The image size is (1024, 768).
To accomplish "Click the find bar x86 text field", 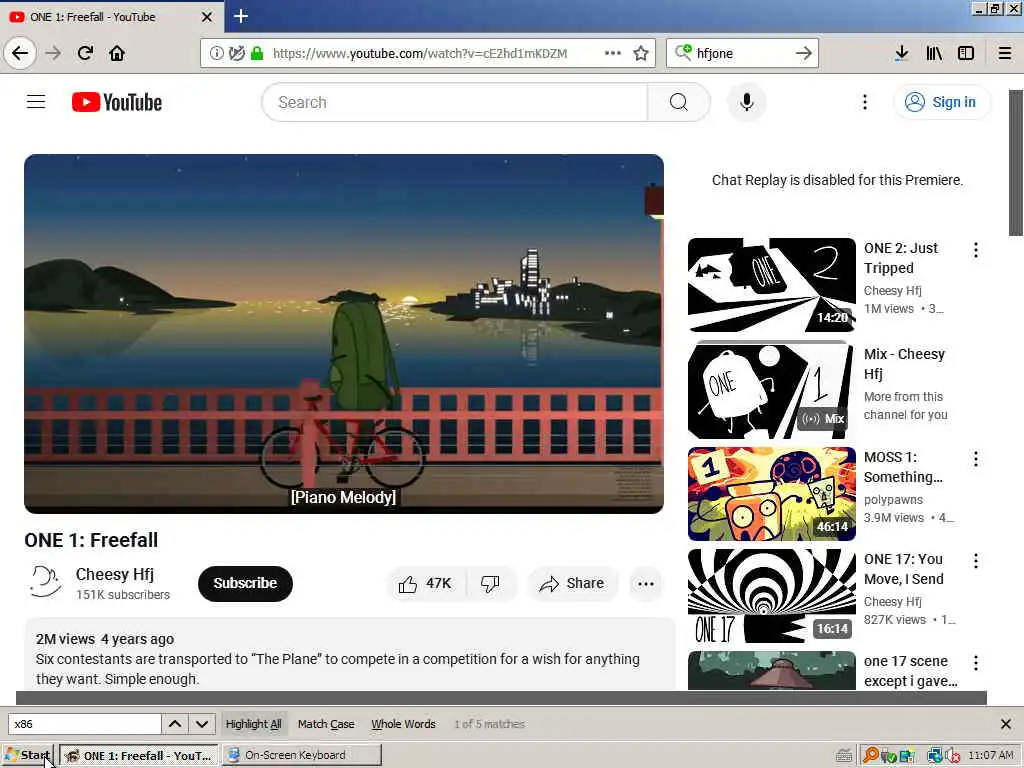I will click(84, 724).
